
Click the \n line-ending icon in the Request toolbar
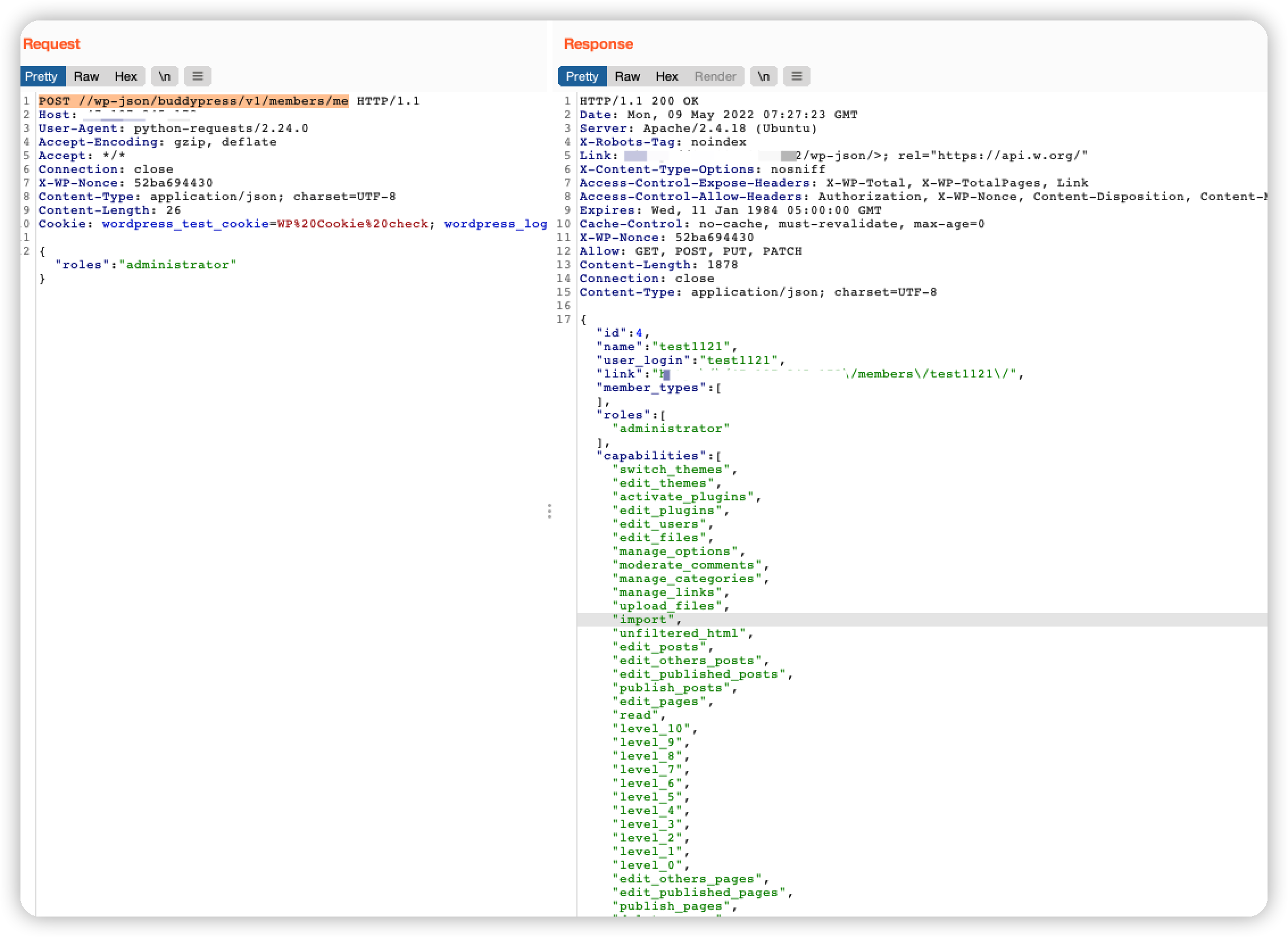click(165, 76)
